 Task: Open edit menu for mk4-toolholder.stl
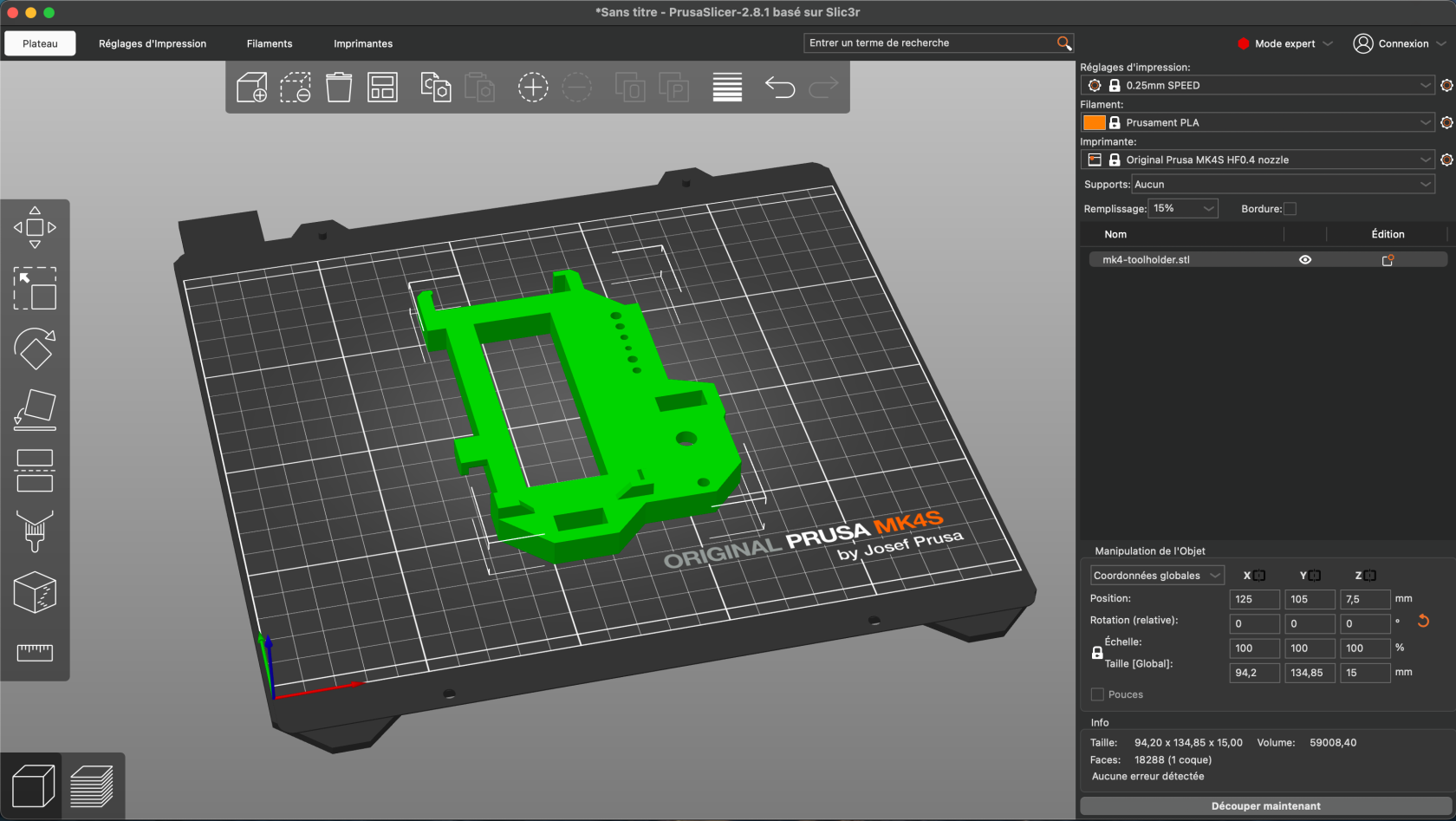1388,259
